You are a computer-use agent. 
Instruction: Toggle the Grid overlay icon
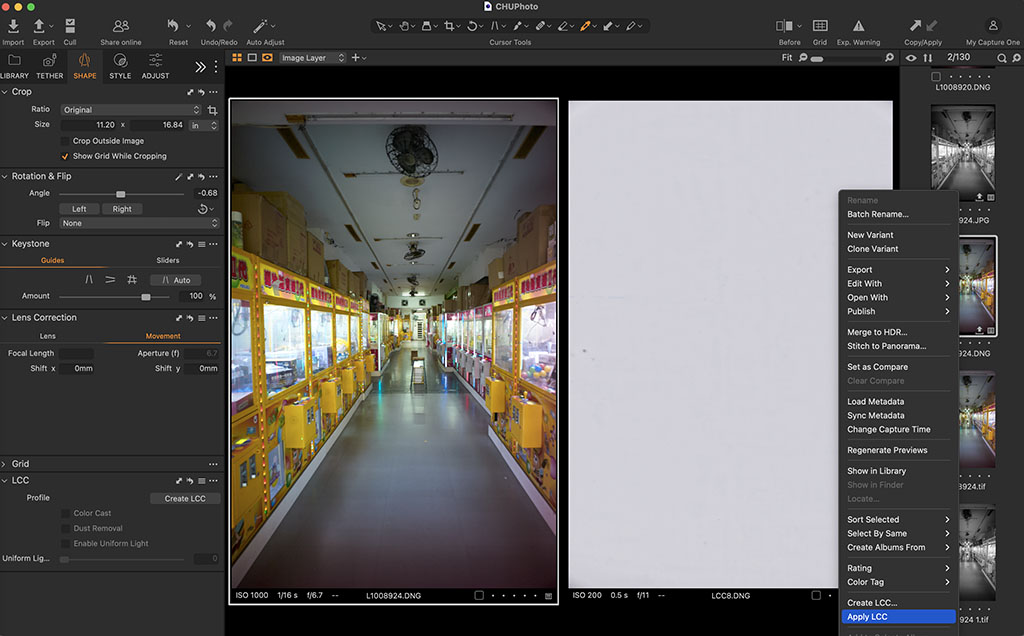pyautogui.click(x=819, y=27)
